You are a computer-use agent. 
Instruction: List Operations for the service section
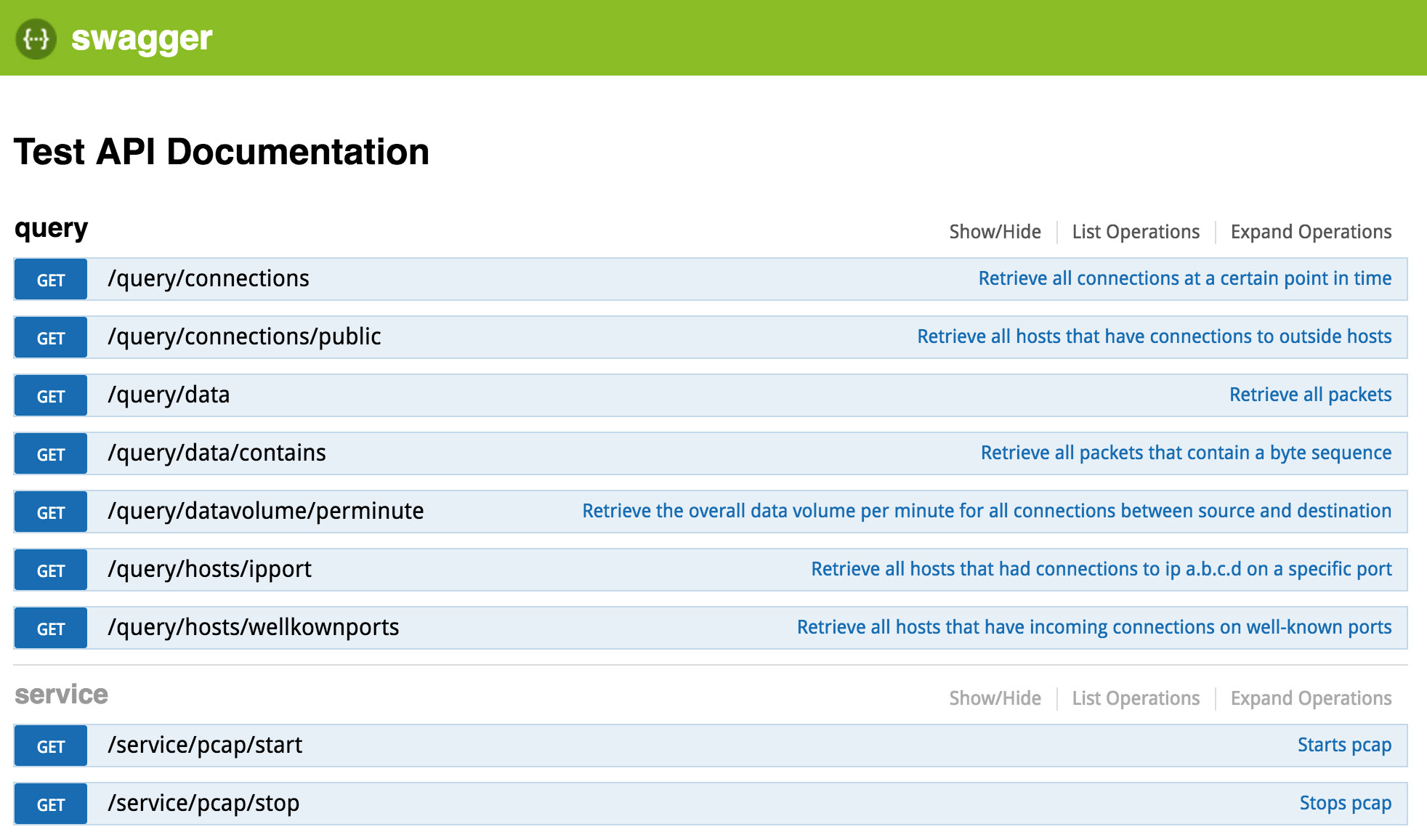pos(1136,698)
